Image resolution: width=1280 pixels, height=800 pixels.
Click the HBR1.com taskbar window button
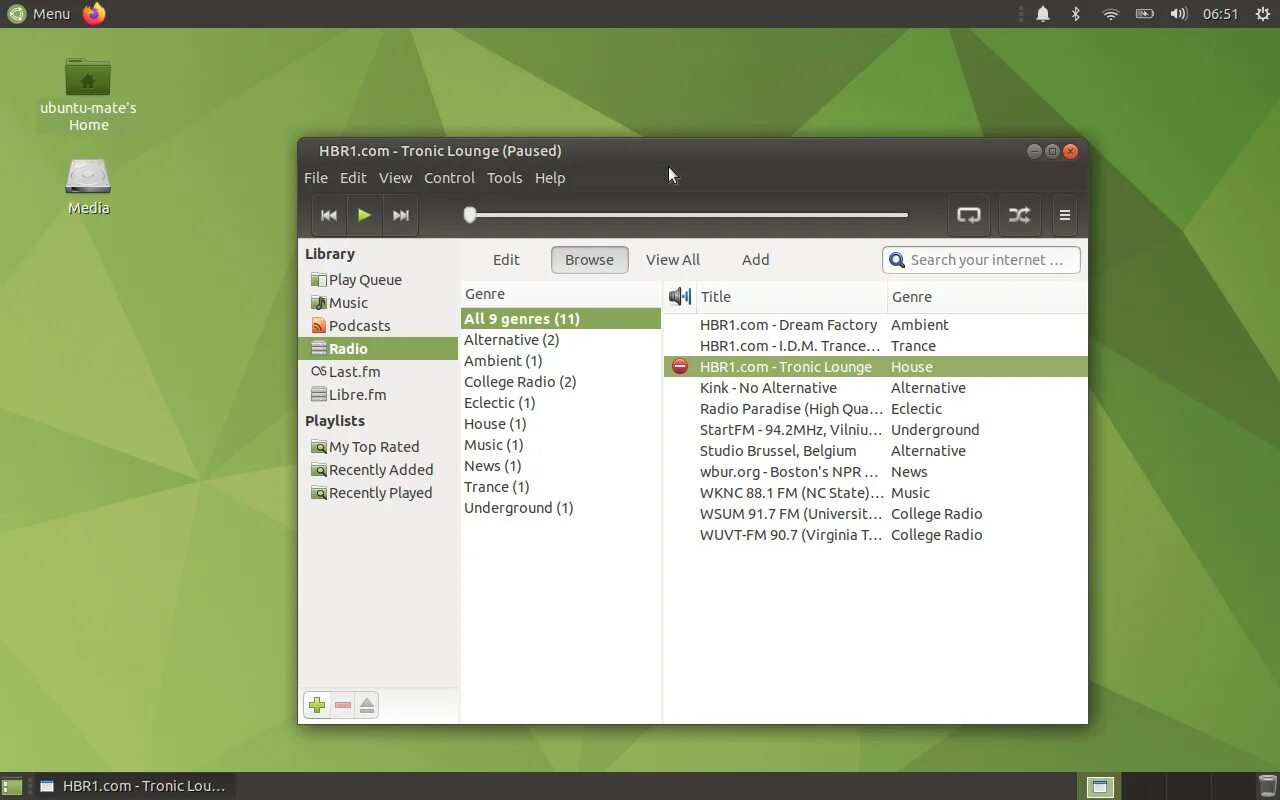134,786
